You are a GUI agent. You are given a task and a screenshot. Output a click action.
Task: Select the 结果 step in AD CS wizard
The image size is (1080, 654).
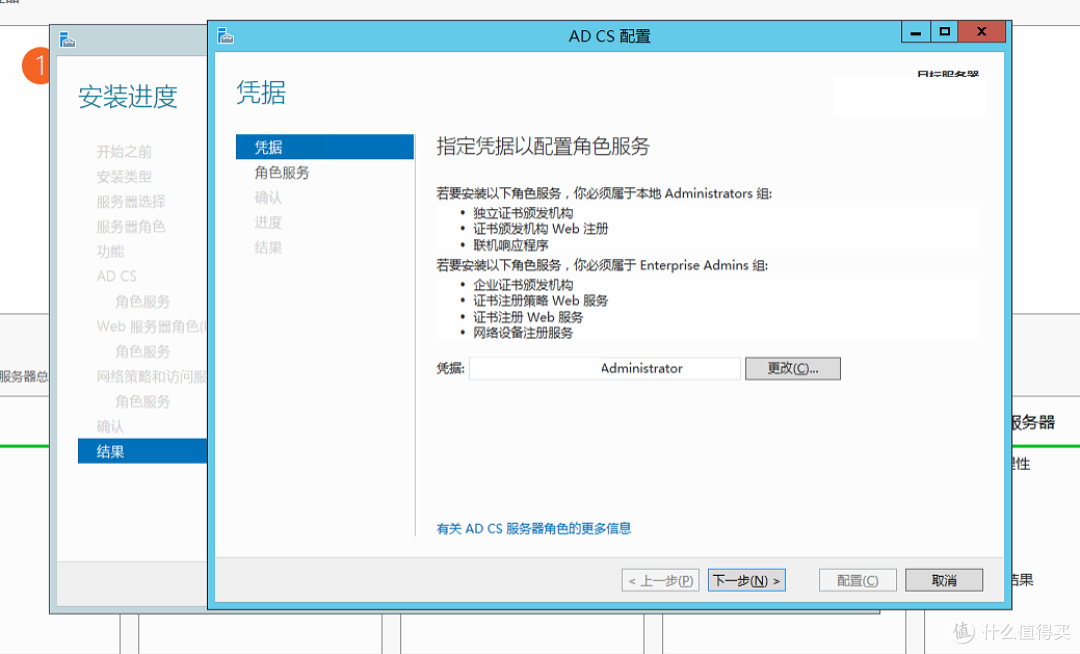point(269,247)
